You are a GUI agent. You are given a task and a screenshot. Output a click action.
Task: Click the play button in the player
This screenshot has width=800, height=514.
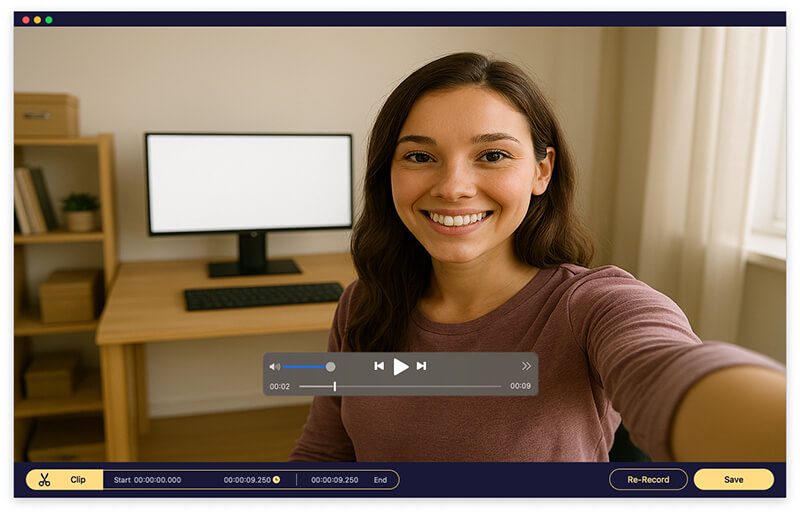click(401, 367)
